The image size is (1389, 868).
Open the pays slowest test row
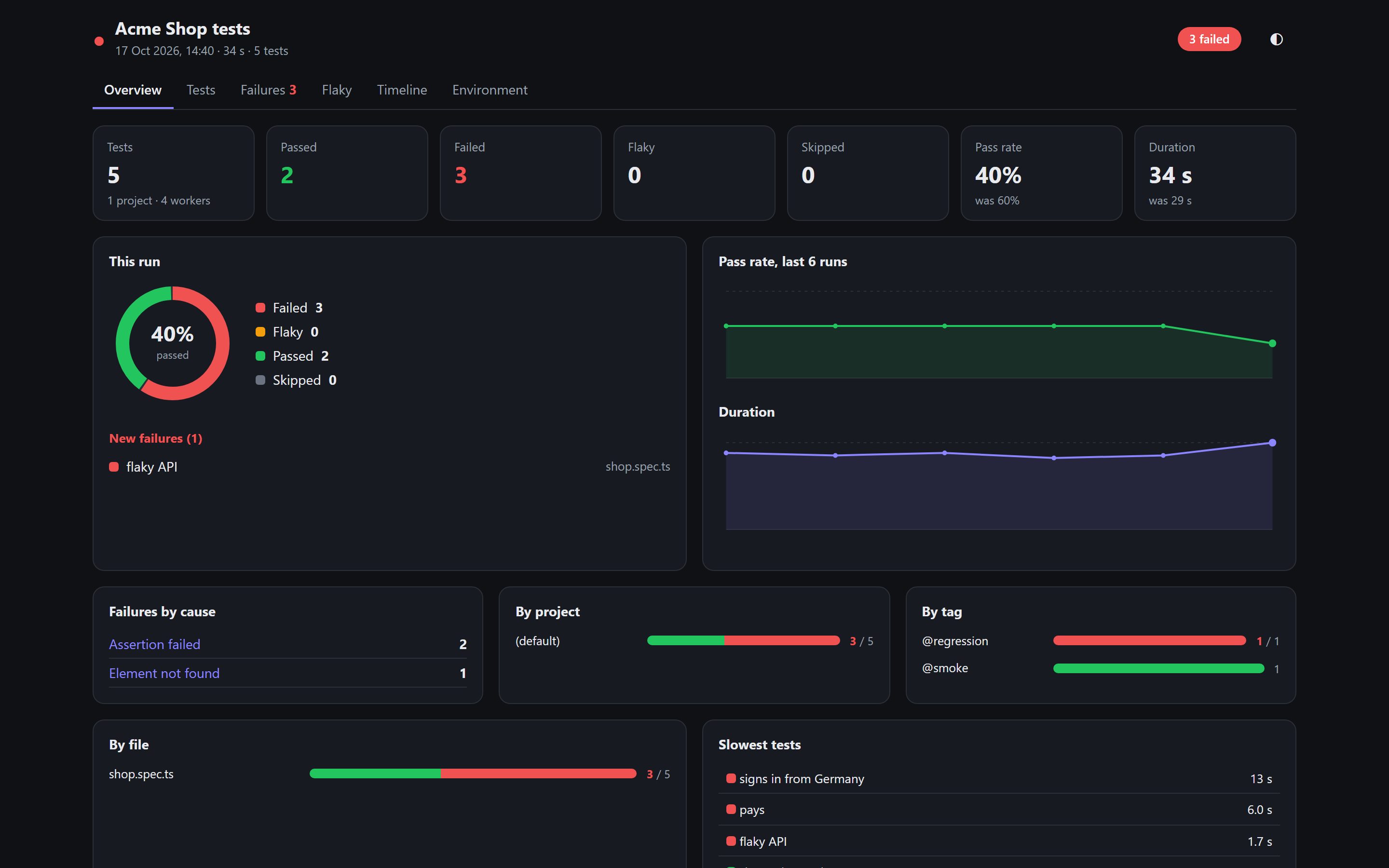999,810
